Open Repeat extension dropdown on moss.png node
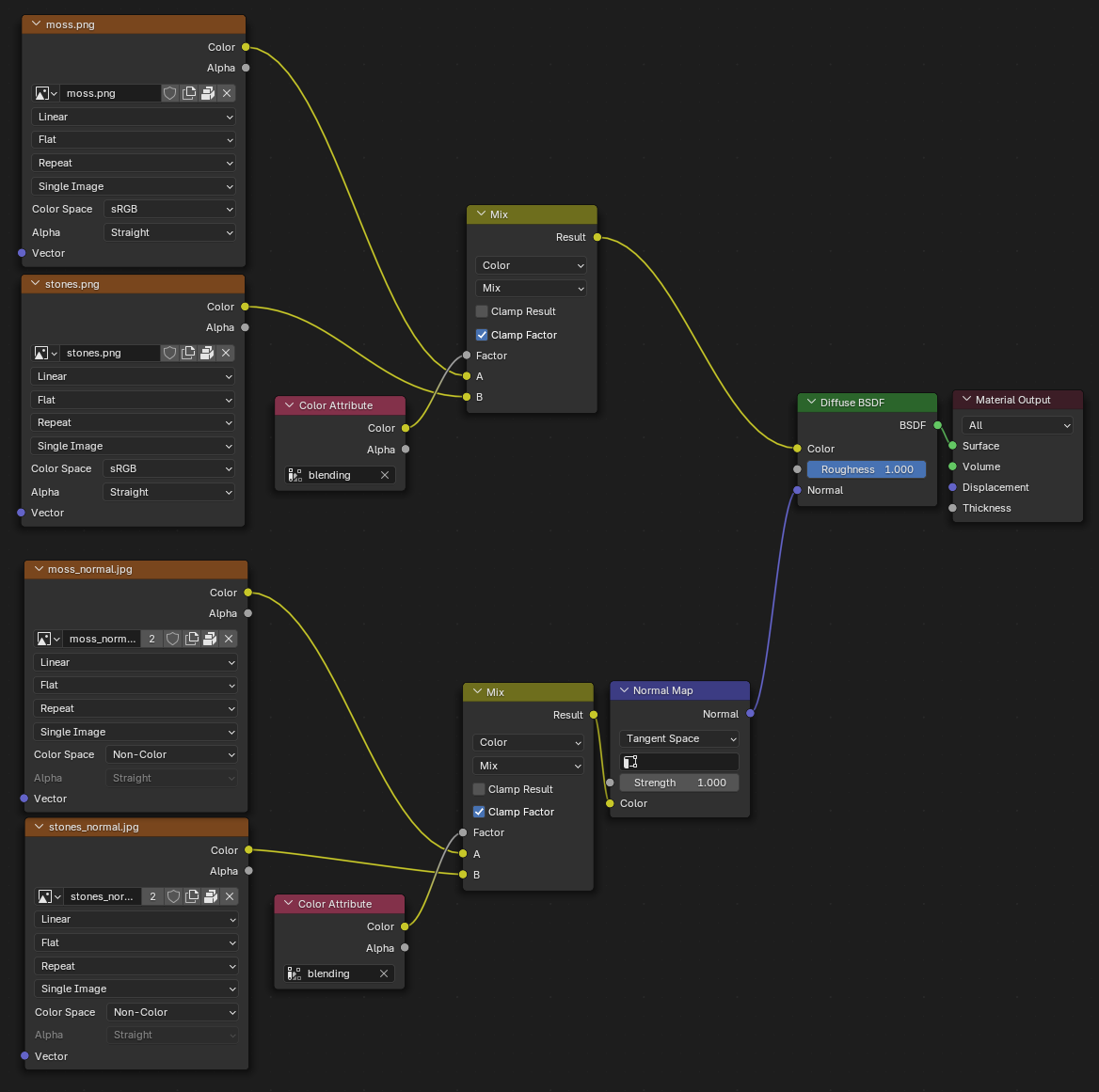 pyautogui.click(x=134, y=163)
